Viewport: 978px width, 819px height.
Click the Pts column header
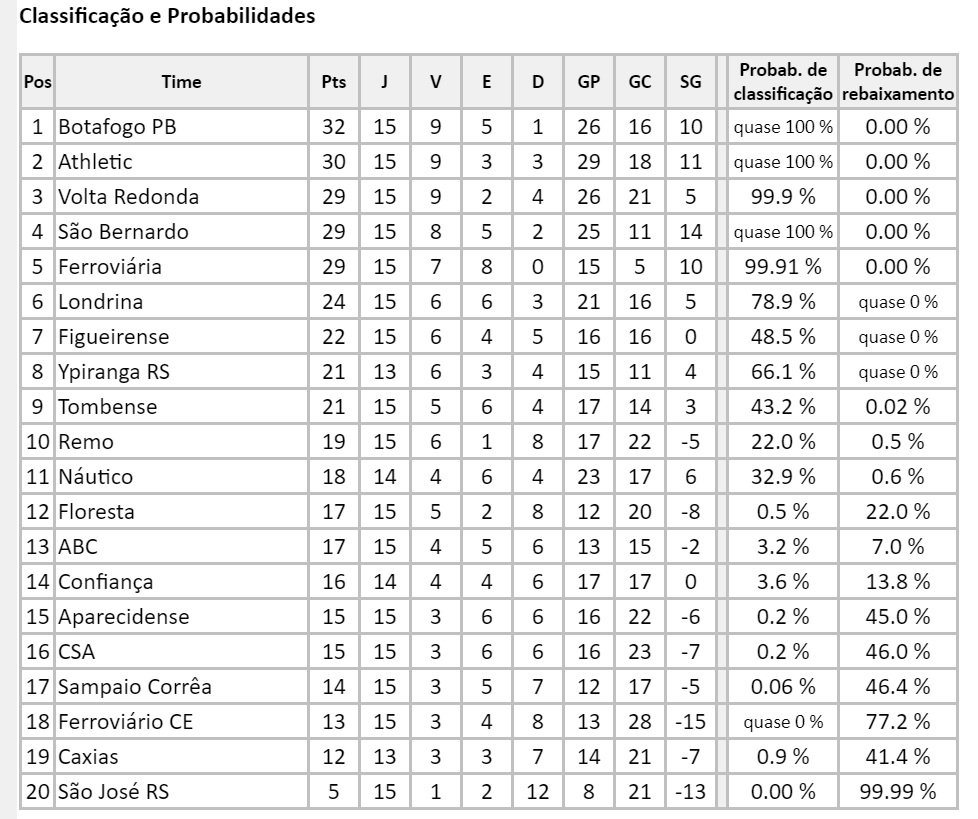(x=333, y=83)
